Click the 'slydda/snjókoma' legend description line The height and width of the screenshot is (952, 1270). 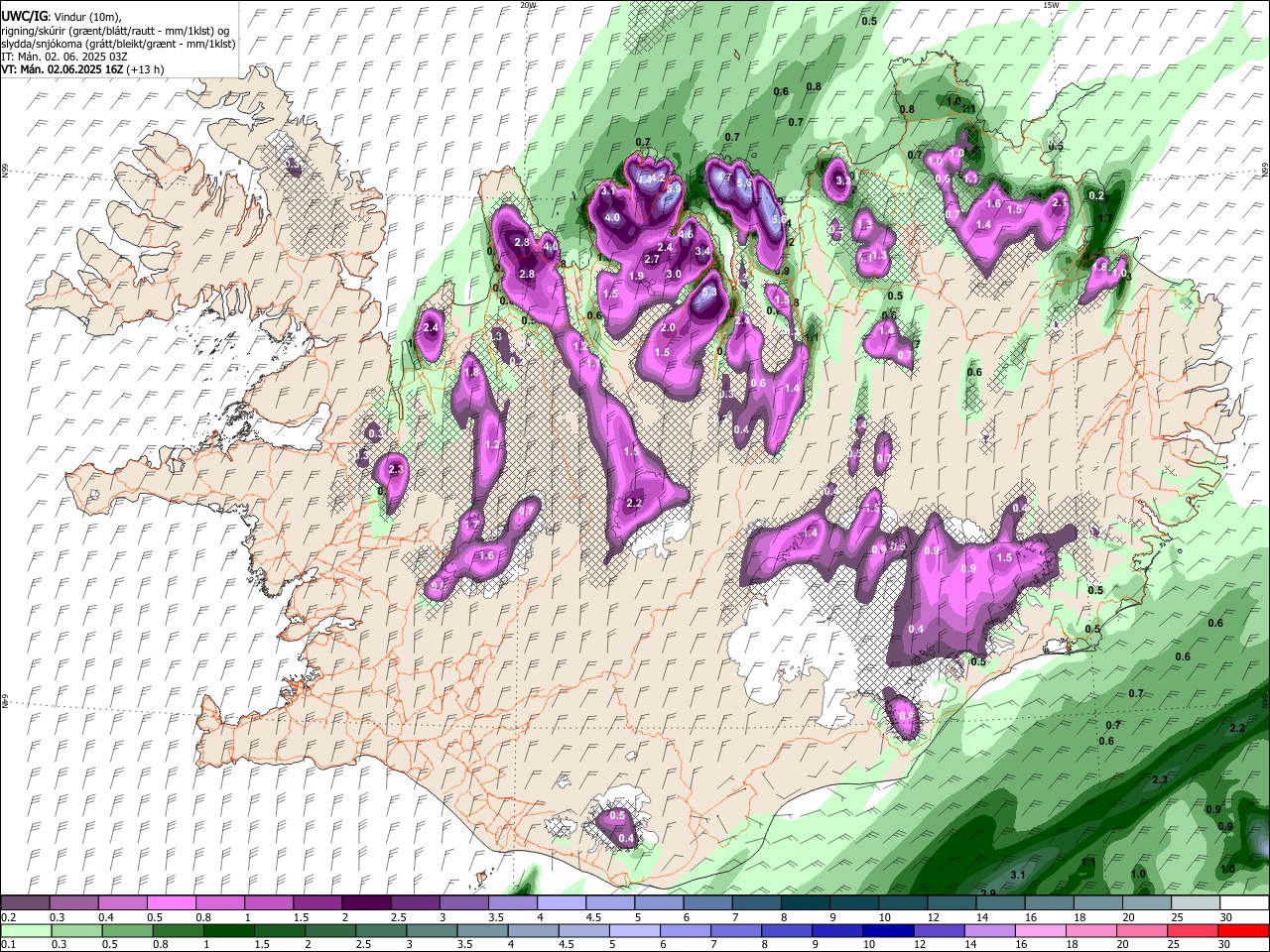pos(118,44)
